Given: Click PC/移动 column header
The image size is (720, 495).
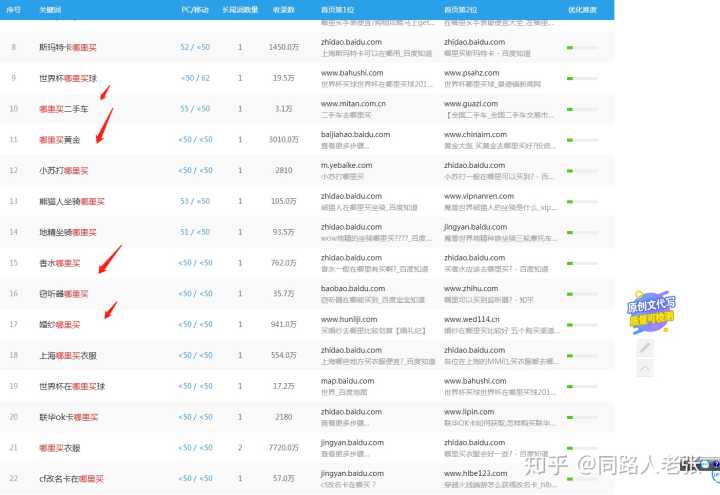Looking at the screenshot, I should point(195,9).
